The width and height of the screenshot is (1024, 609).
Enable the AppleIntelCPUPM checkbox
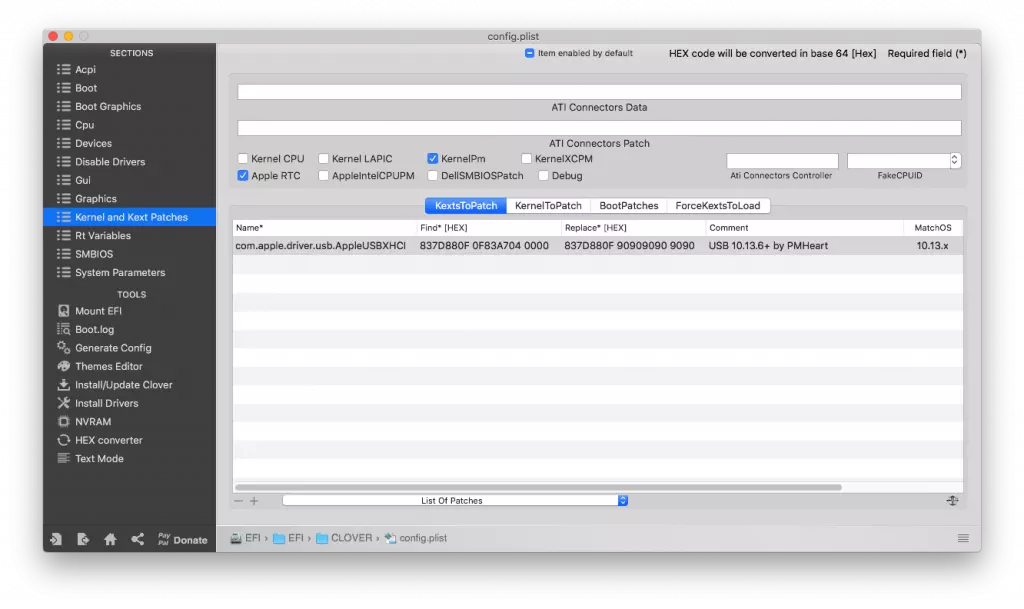click(x=323, y=176)
